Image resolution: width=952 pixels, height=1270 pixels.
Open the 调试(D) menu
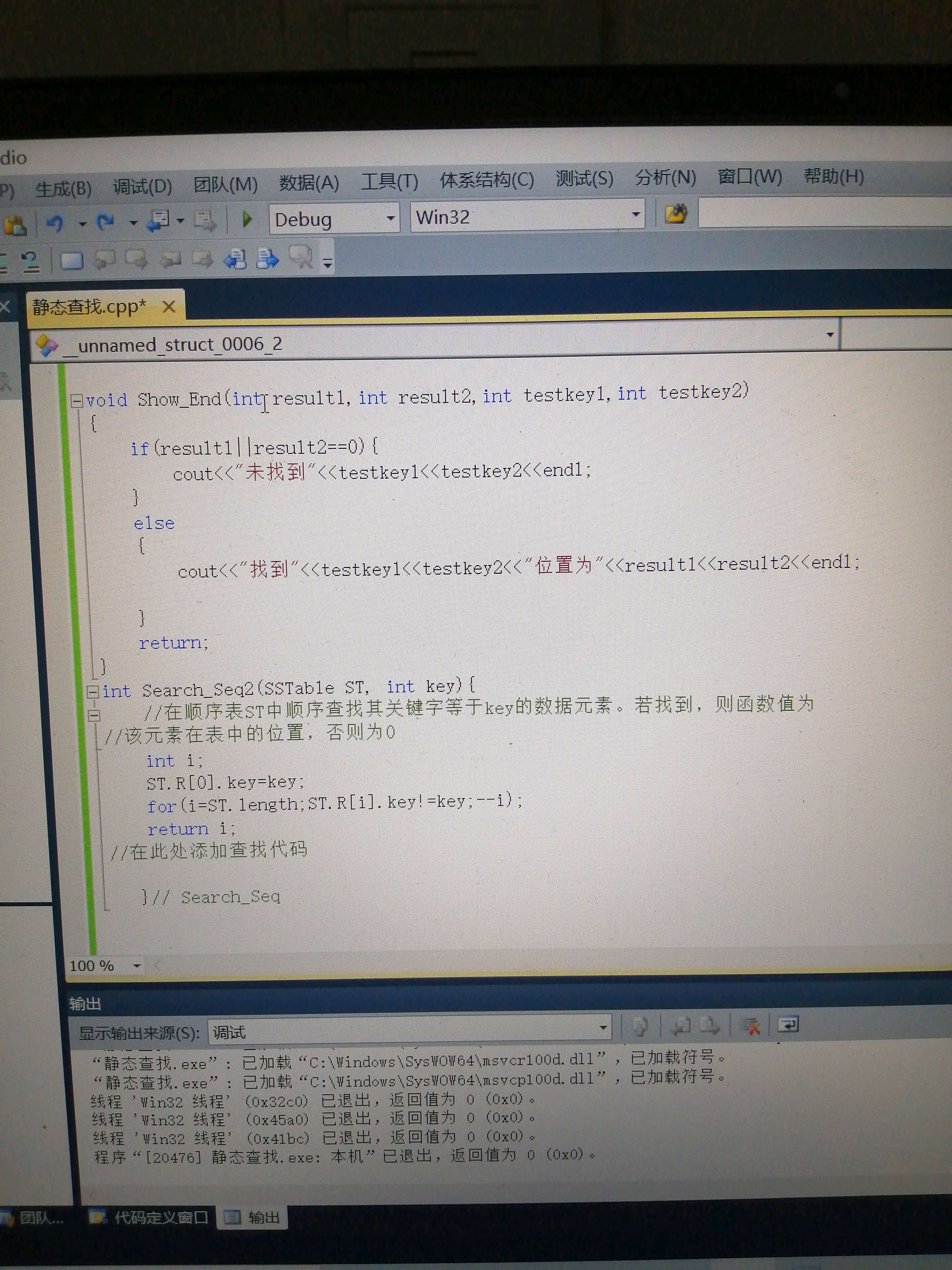142,187
